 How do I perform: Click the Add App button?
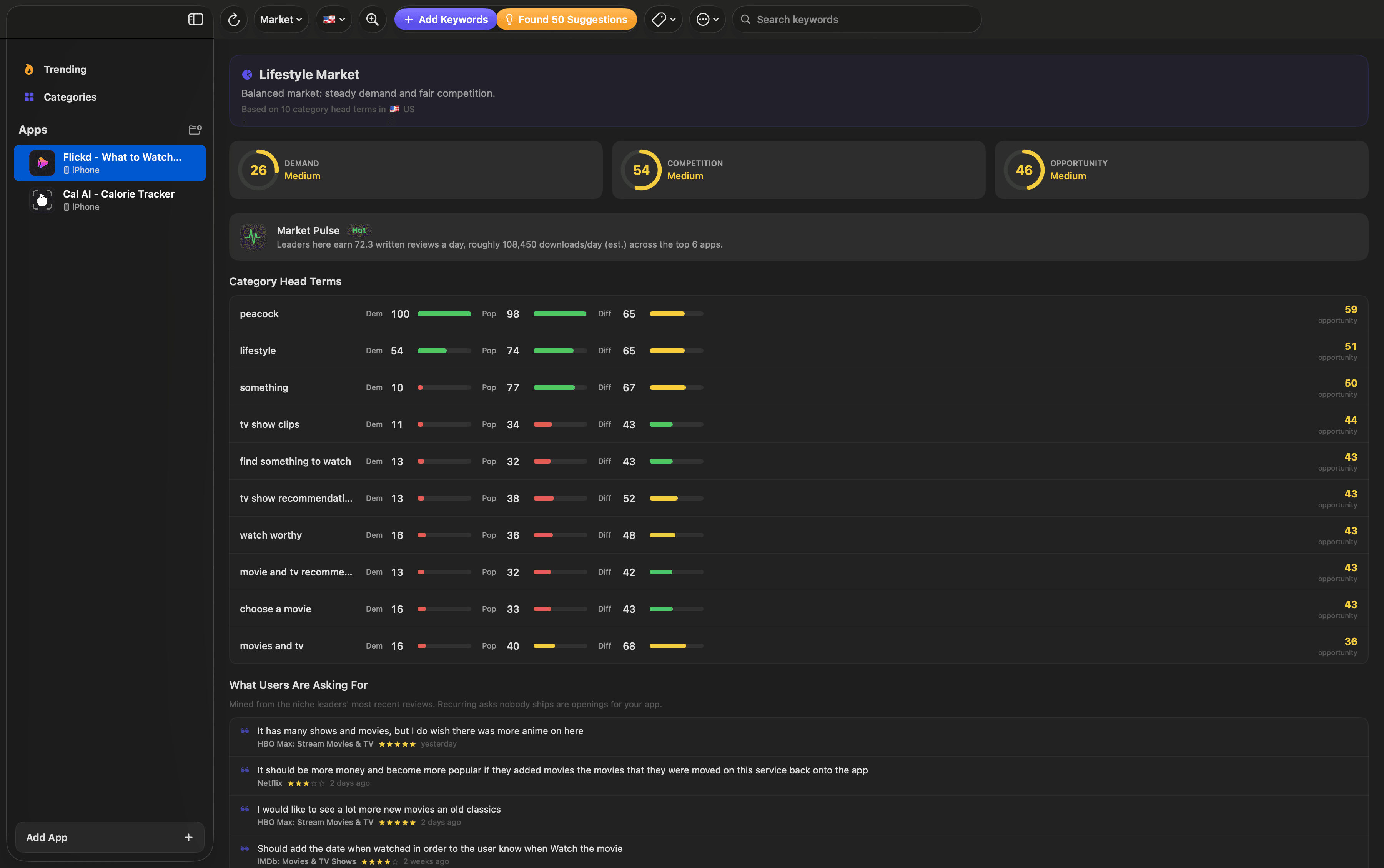point(110,838)
